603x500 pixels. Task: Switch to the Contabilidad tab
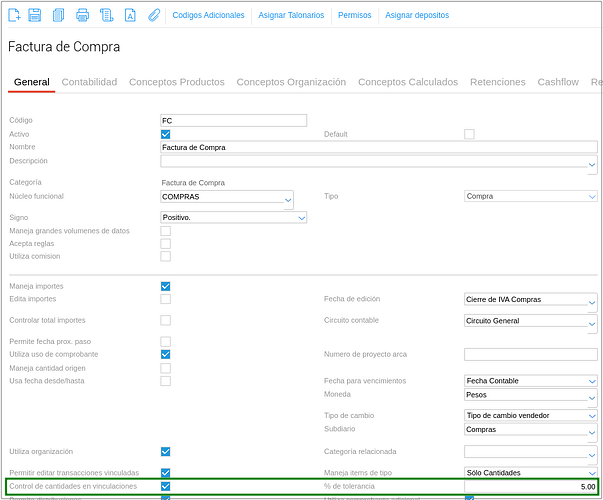[89, 82]
